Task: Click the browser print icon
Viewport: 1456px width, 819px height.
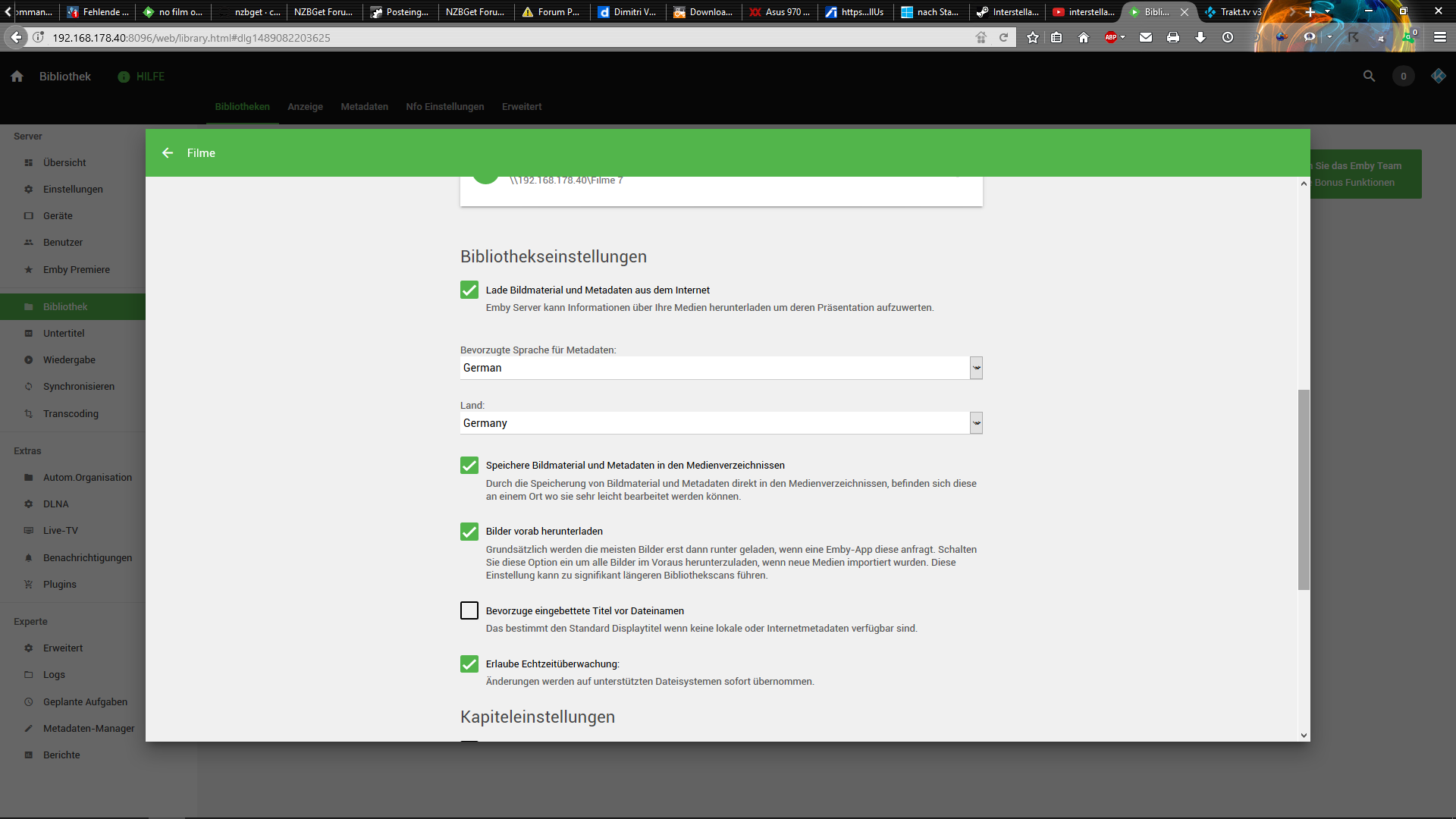Action: [x=1173, y=37]
